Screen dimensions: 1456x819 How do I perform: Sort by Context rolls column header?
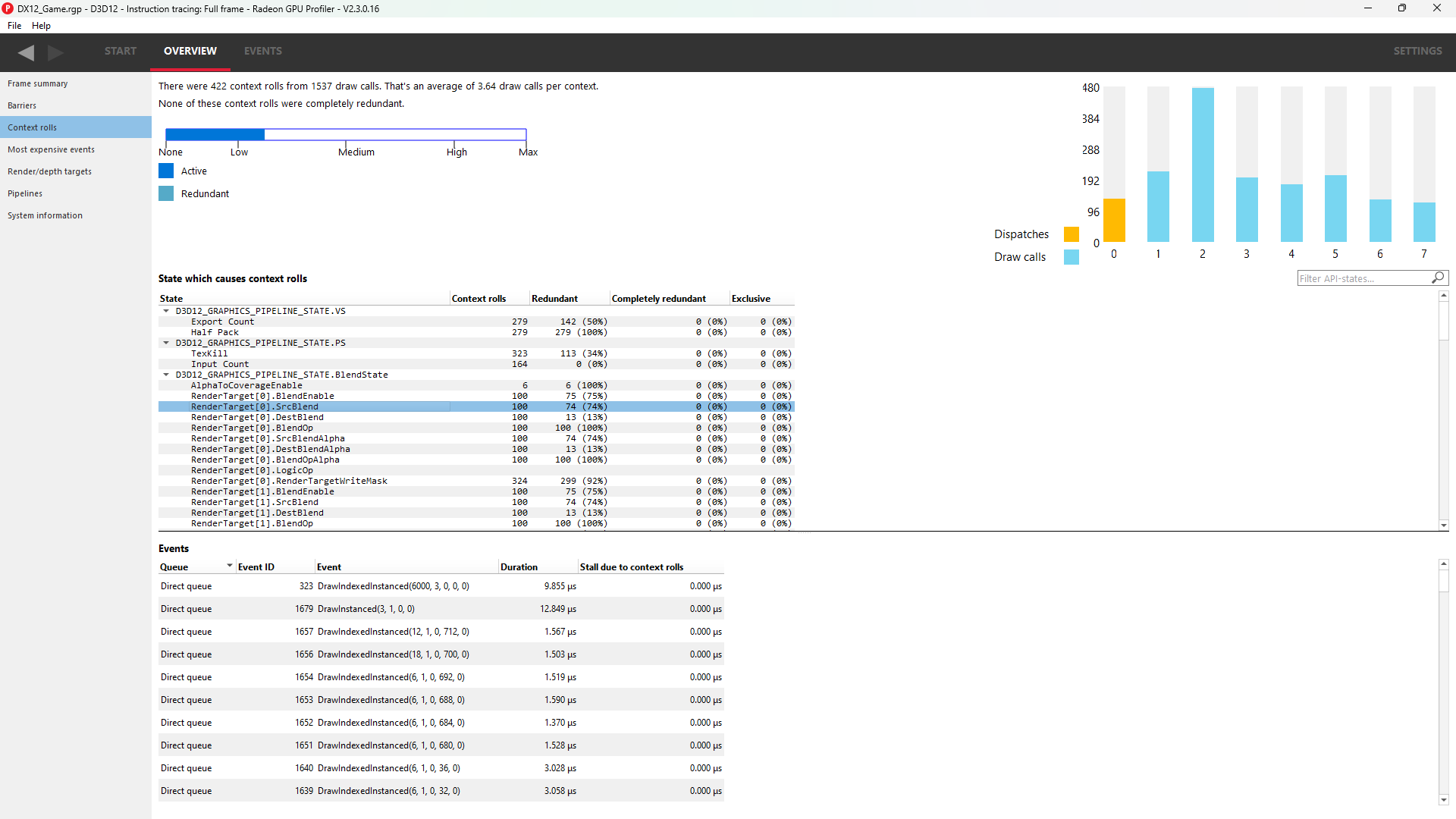479,299
